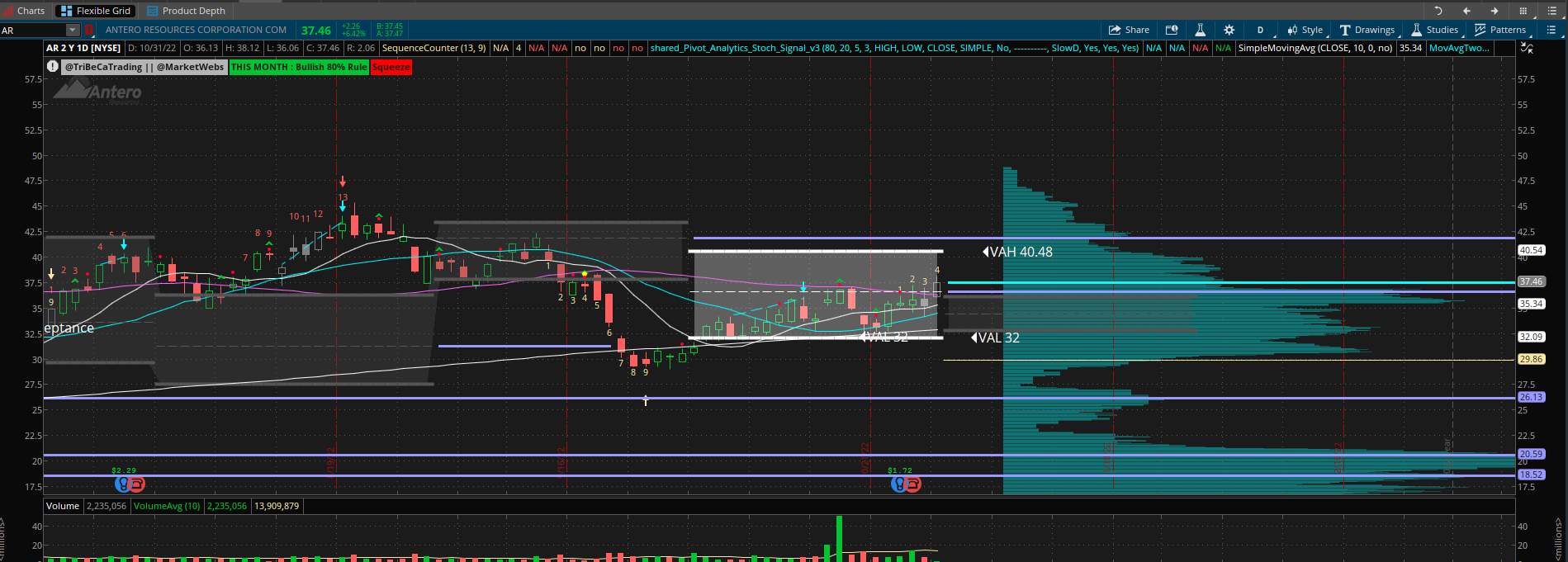Click the 18.52 price axis bubble

point(1531,475)
